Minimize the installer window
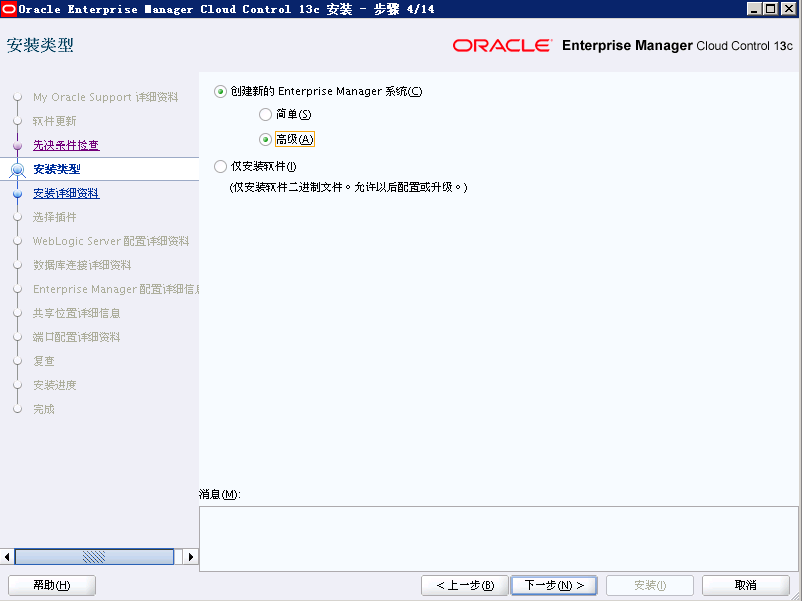Screen dimensions: 802x601 pos(754,9)
